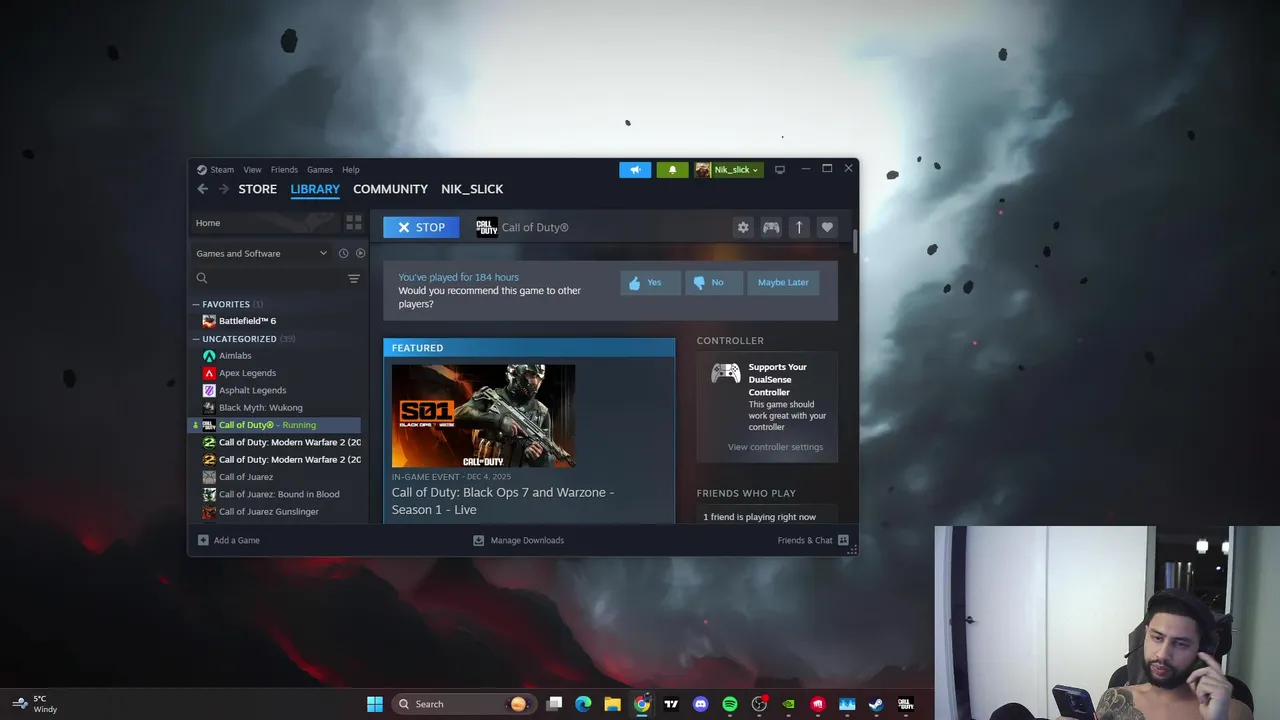Select Apex Legends in library list
Viewport: 1280px width, 720px height.
(x=247, y=373)
